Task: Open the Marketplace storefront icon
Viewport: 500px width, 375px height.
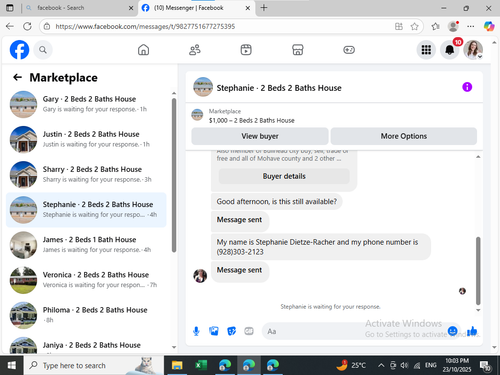Action: point(297,50)
